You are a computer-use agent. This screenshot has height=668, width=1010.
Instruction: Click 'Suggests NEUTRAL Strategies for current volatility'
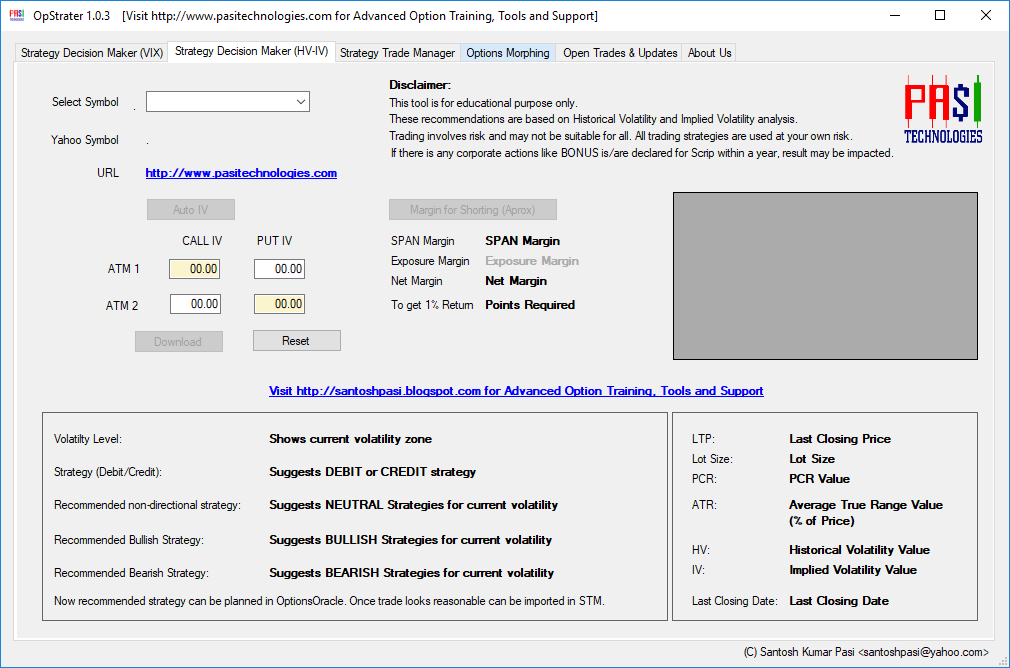(x=414, y=505)
